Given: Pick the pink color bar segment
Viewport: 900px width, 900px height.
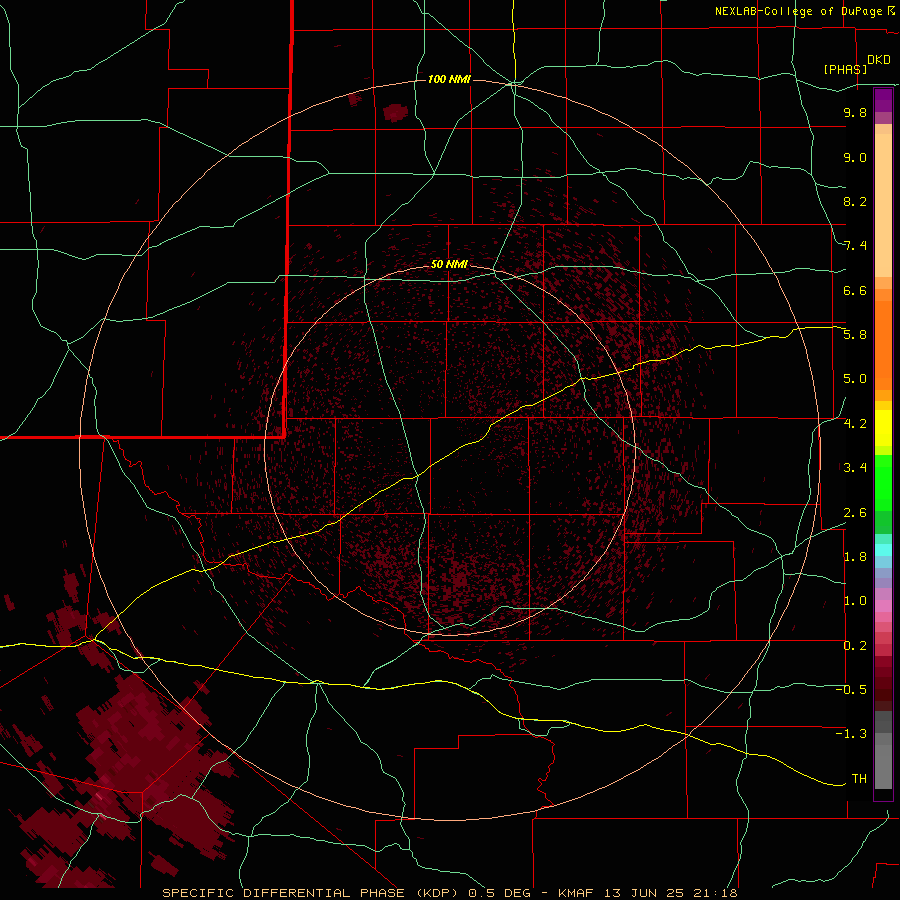Looking at the screenshot, I should [883, 606].
